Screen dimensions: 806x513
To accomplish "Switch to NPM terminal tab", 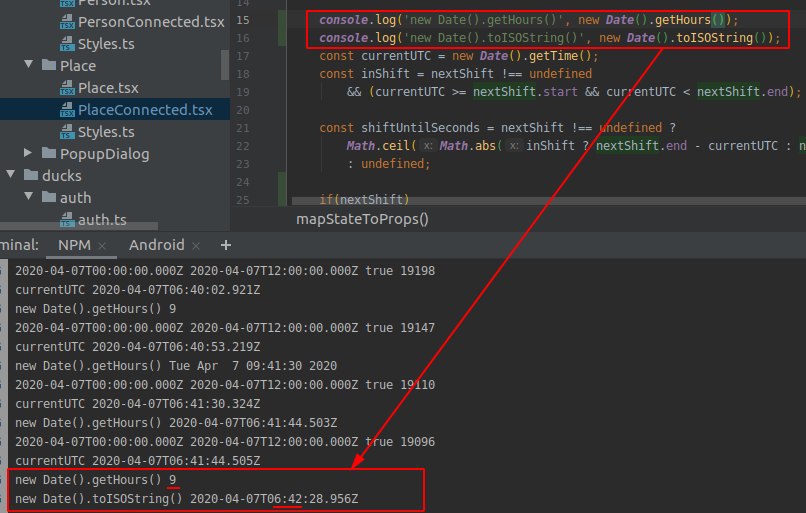I will tap(74, 245).
